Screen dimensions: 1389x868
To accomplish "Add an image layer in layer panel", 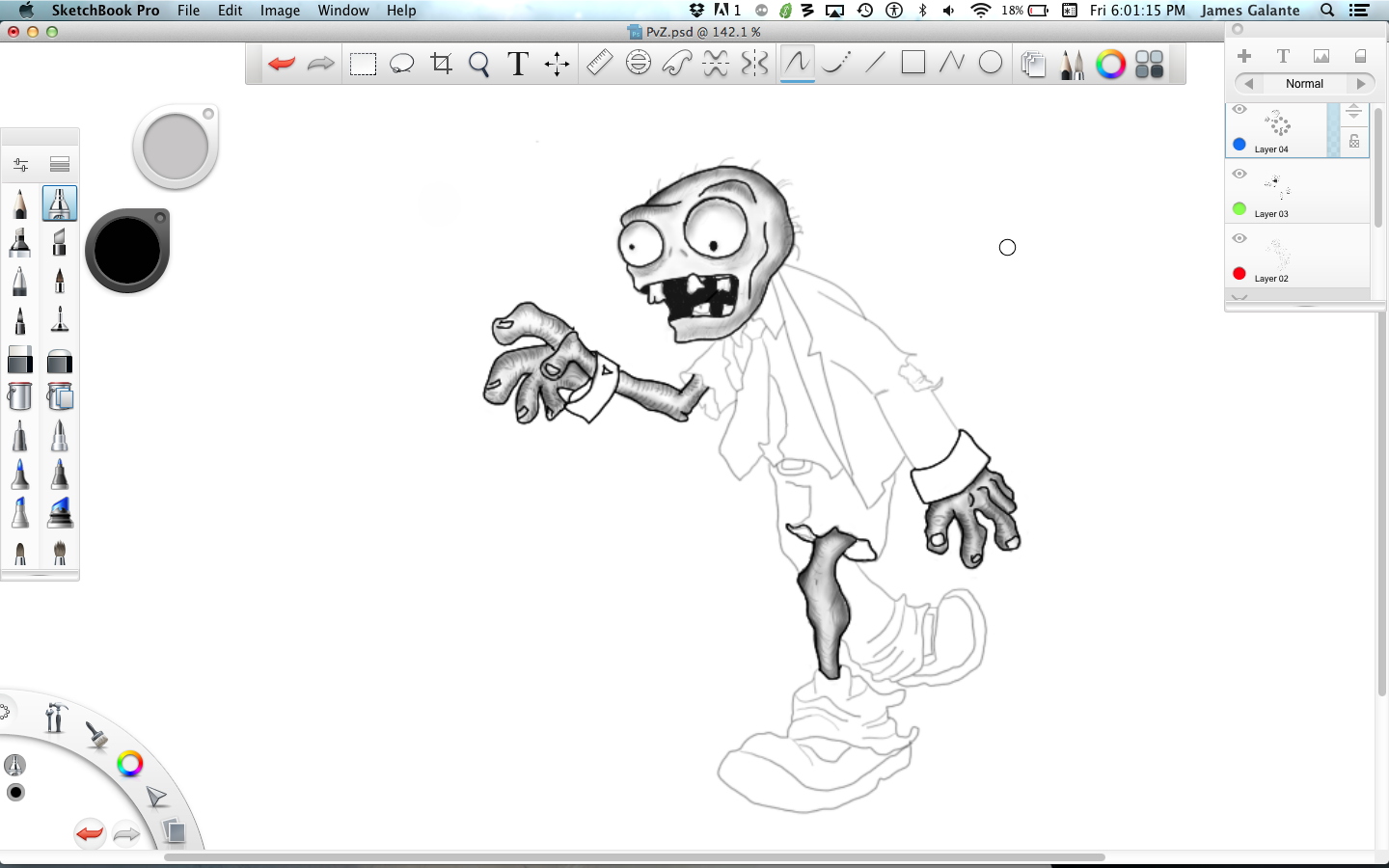I will [x=1321, y=56].
